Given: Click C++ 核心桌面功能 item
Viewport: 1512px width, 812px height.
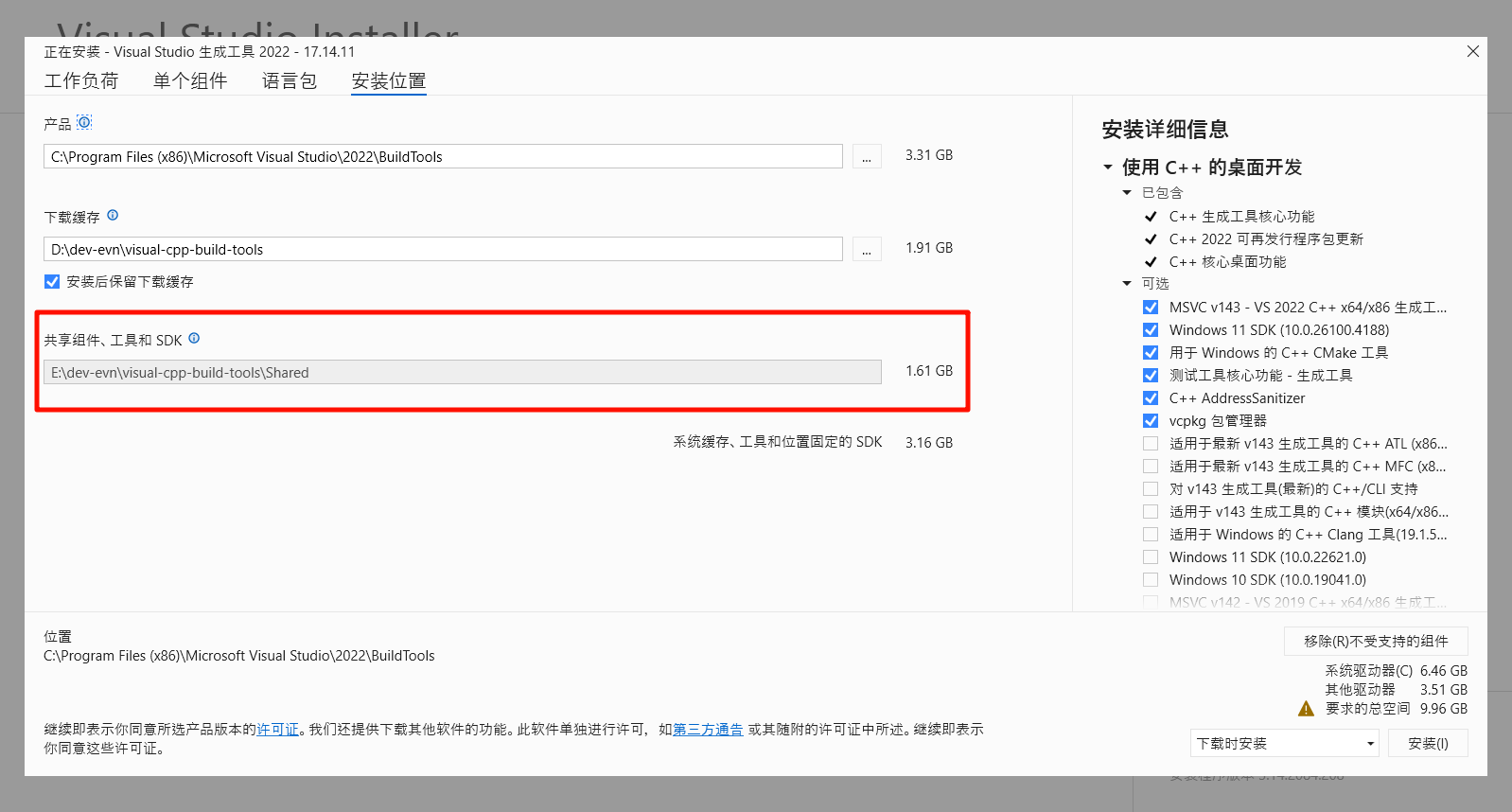Looking at the screenshot, I should pyautogui.click(x=1227, y=261).
